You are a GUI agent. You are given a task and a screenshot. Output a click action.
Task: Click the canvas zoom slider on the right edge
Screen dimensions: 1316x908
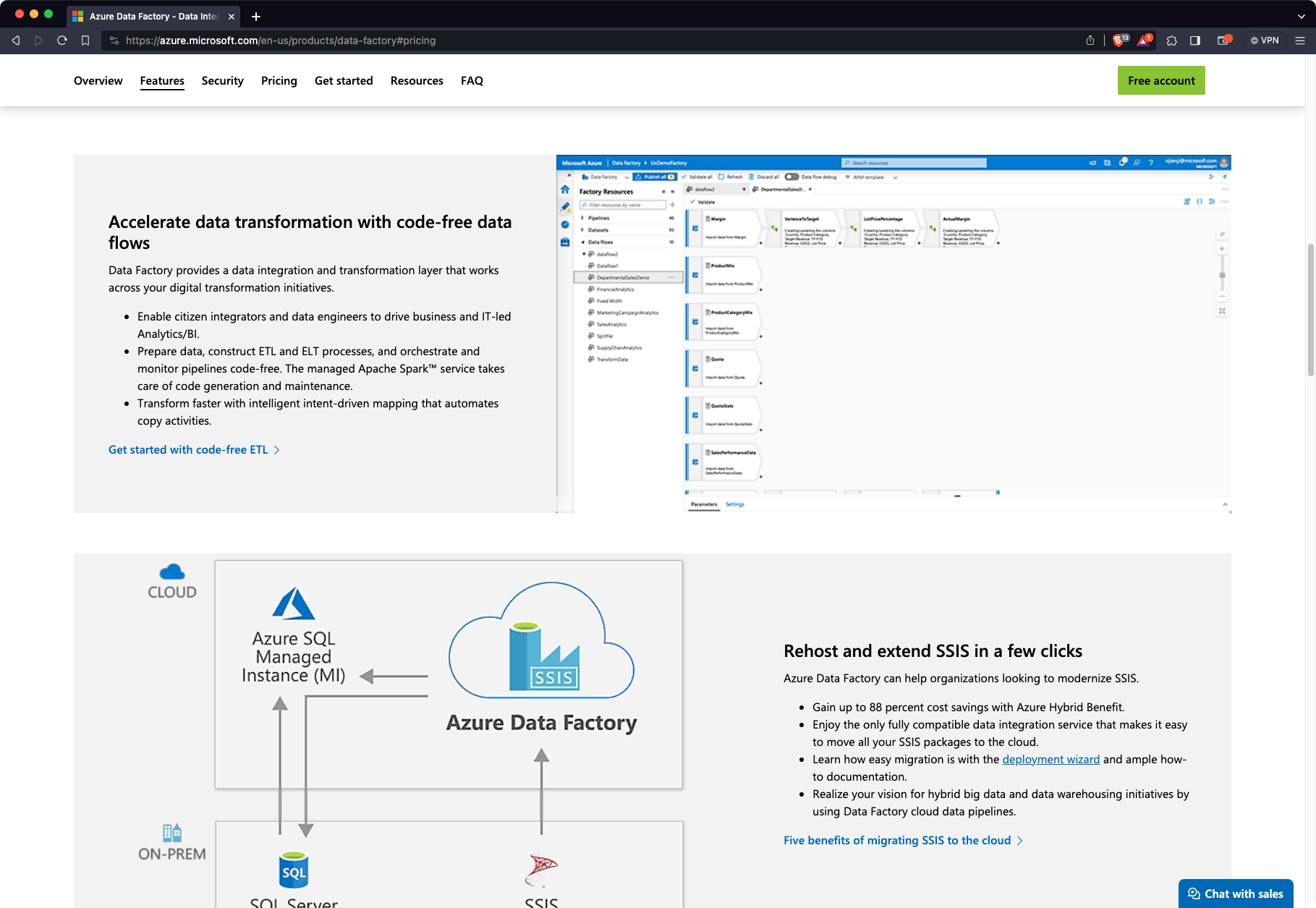pyautogui.click(x=1222, y=275)
